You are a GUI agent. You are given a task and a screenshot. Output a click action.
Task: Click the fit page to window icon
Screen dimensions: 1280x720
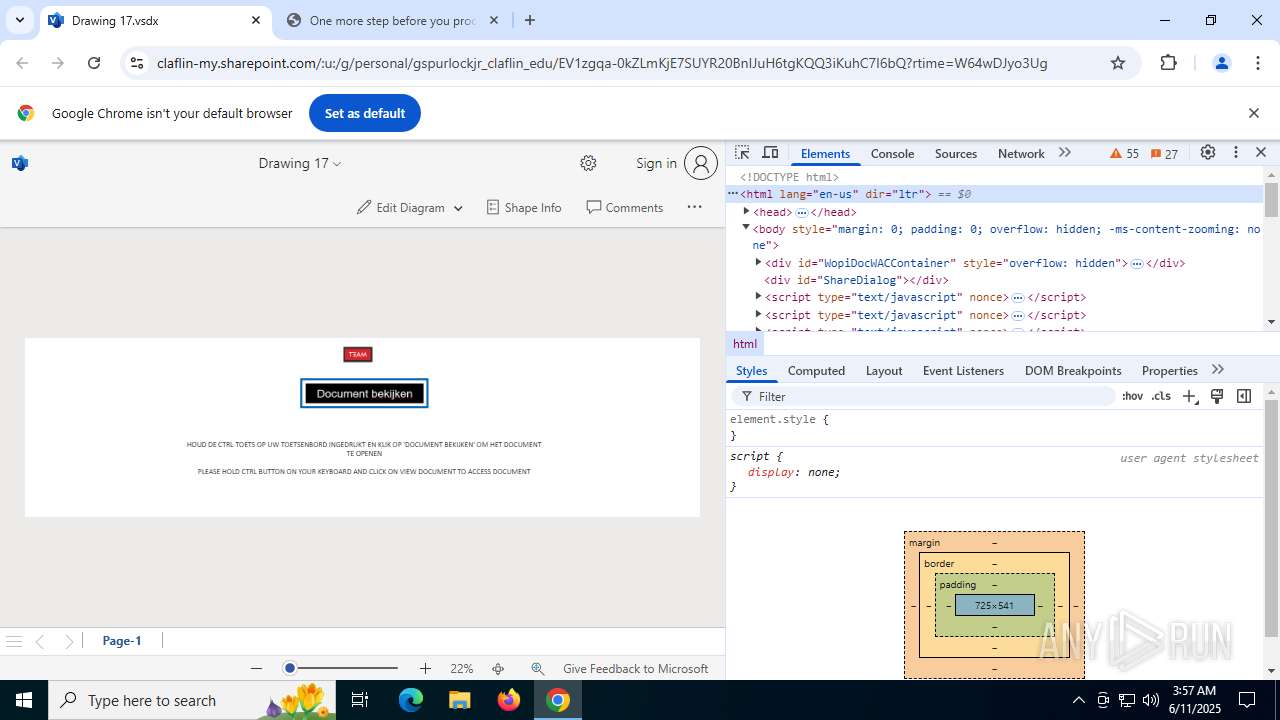(x=498, y=668)
